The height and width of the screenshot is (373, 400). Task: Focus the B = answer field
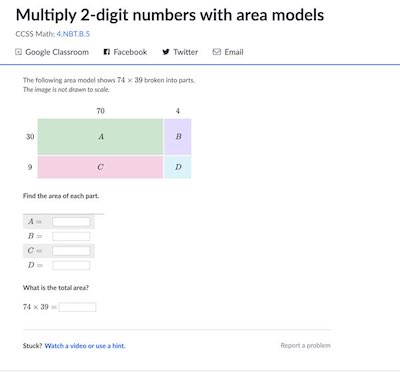point(71,236)
